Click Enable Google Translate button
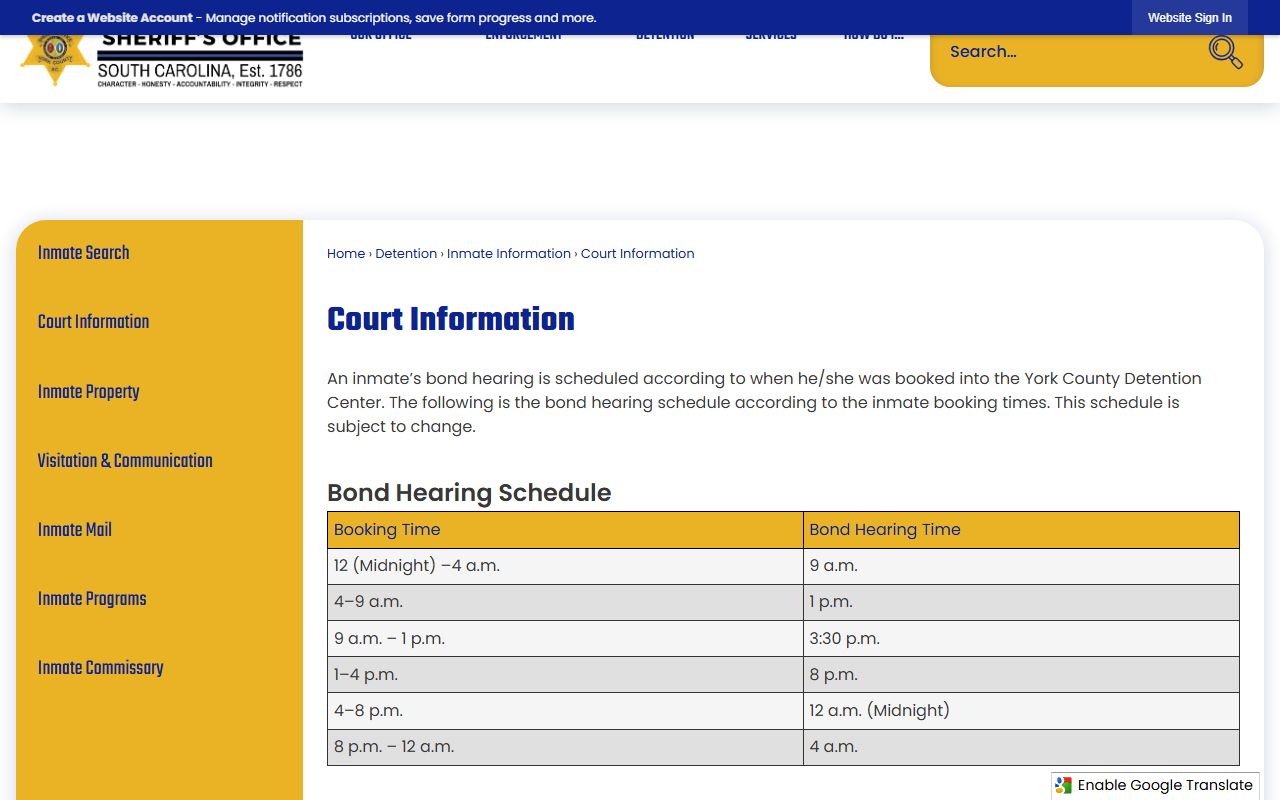The width and height of the screenshot is (1280, 800). (x=1155, y=786)
